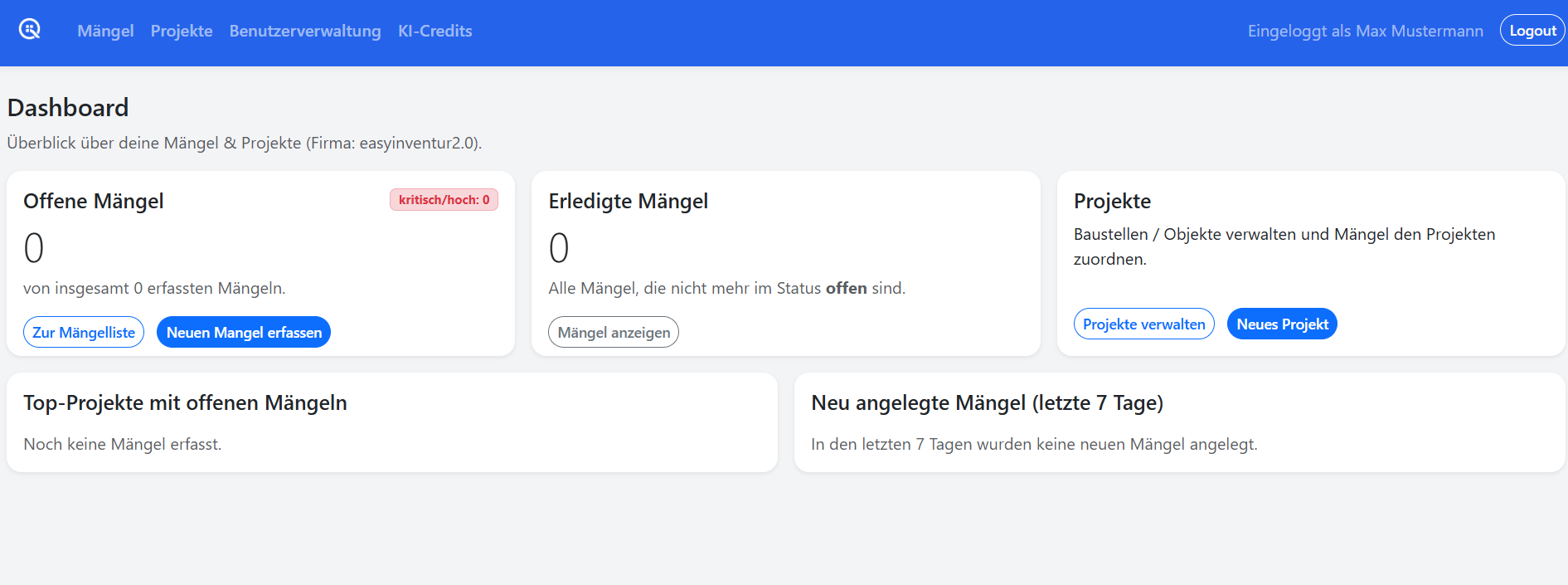The image size is (1568, 585).
Task: Select 'Top-Projekte mit offenen Mängeln' heading
Action: point(185,403)
